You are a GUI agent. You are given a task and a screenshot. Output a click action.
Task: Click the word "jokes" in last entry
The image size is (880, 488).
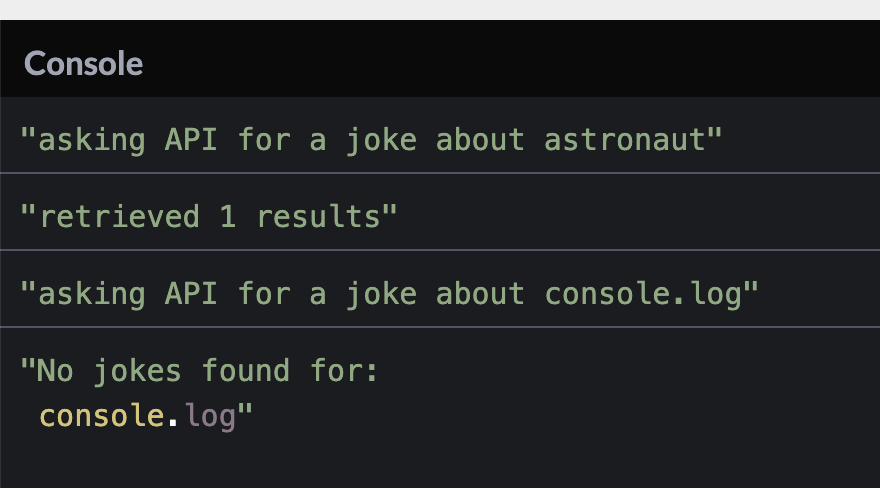point(136,371)
